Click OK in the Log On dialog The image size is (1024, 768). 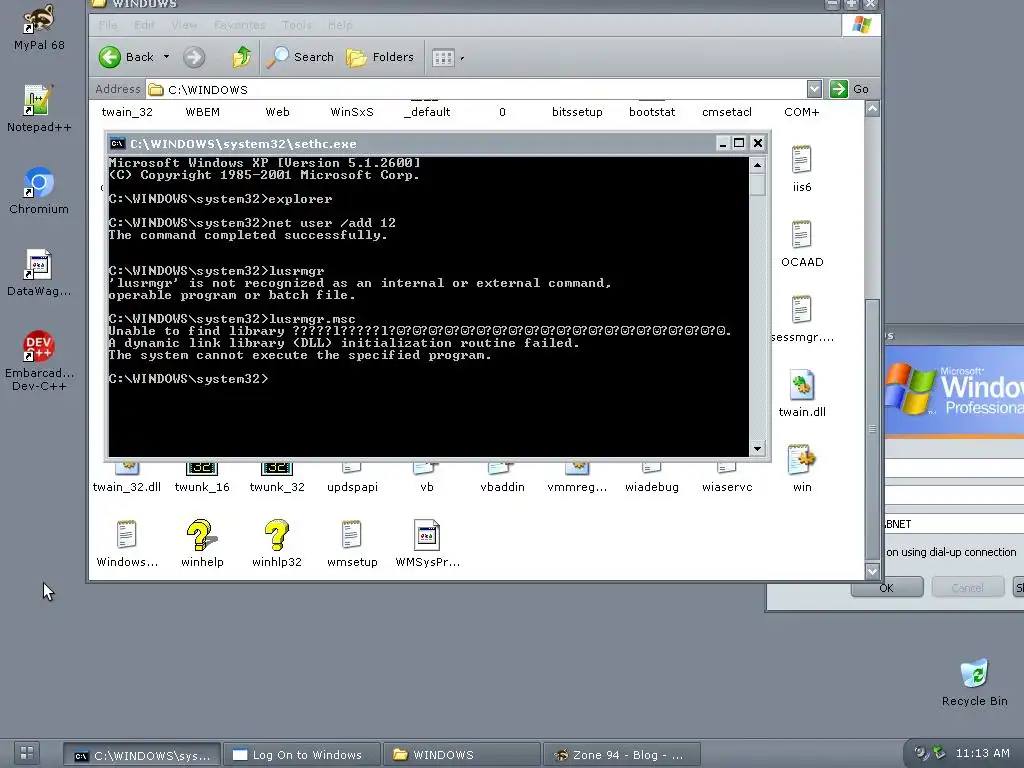click(887, 588)
